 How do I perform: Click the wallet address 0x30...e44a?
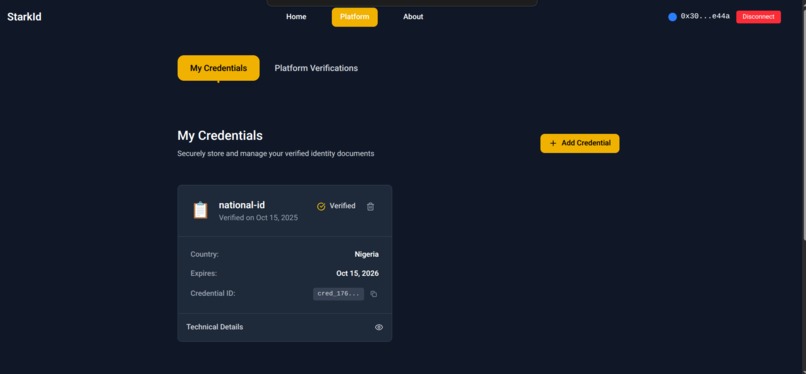tap(705, 16)
